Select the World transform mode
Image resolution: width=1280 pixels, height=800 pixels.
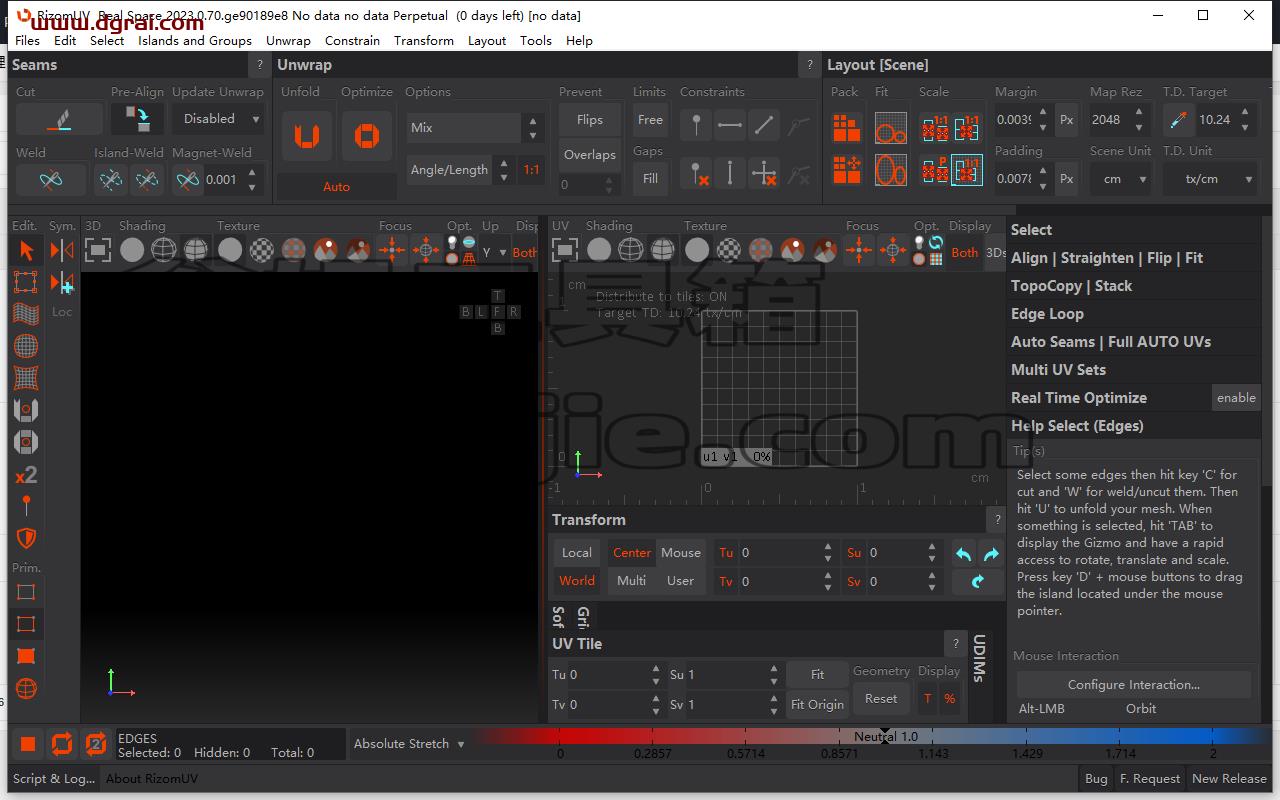pos(577,581)
